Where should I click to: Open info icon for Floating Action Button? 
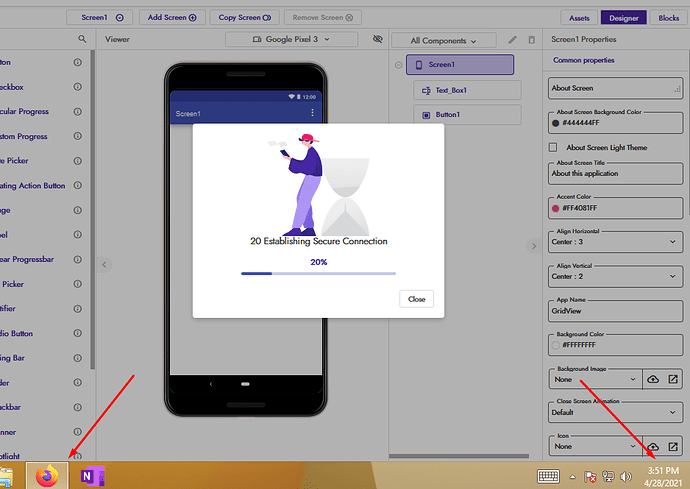pos(77,185)
